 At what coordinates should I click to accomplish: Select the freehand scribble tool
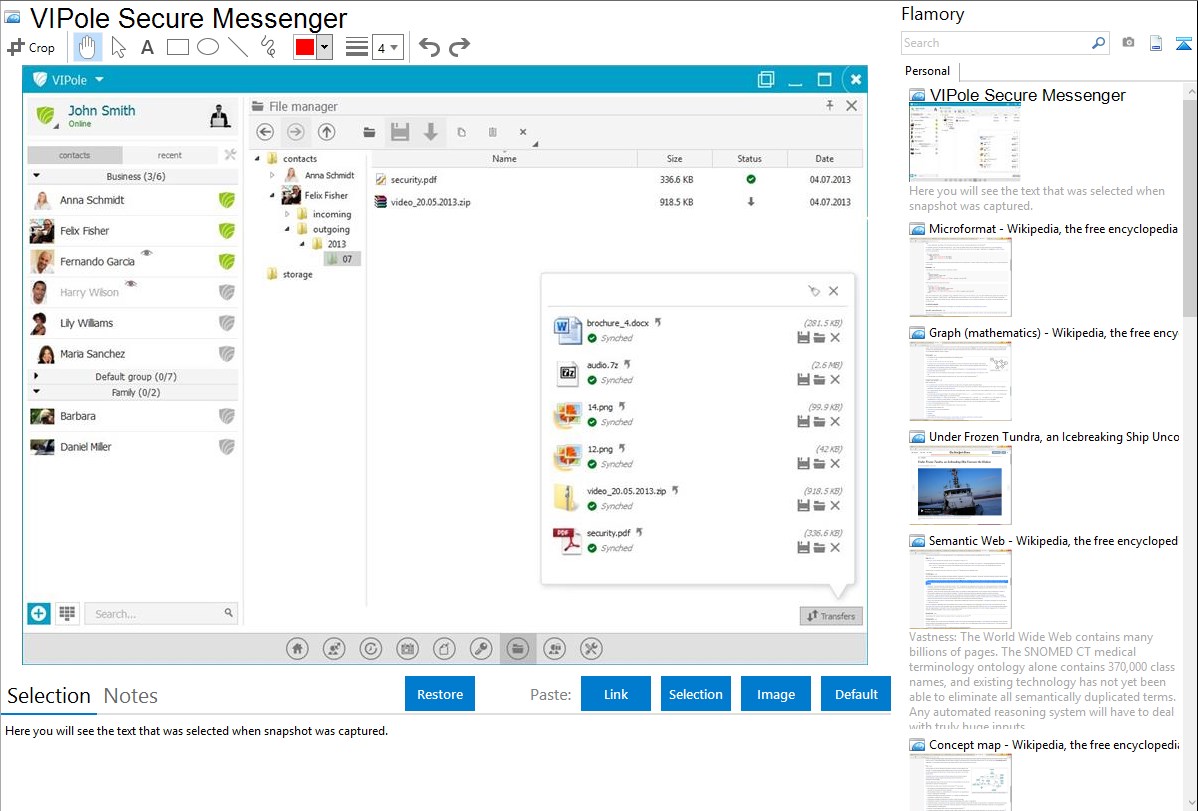click(268, 47)
